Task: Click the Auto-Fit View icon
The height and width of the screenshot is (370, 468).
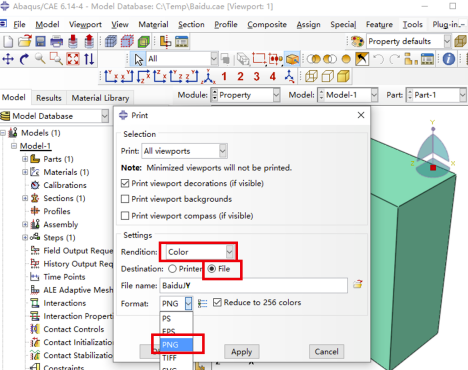Action: click(x=73, y=59)
